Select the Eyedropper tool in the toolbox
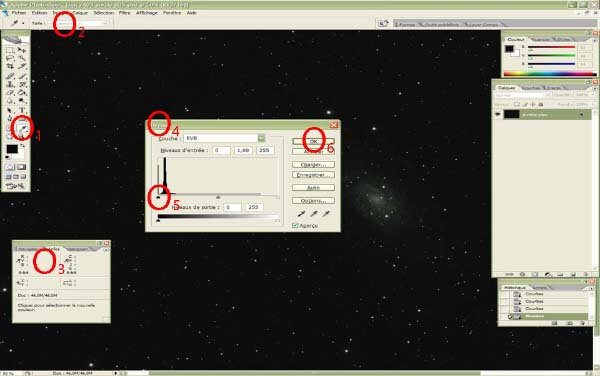Screen dimensions: 600x376 point(22,128)
